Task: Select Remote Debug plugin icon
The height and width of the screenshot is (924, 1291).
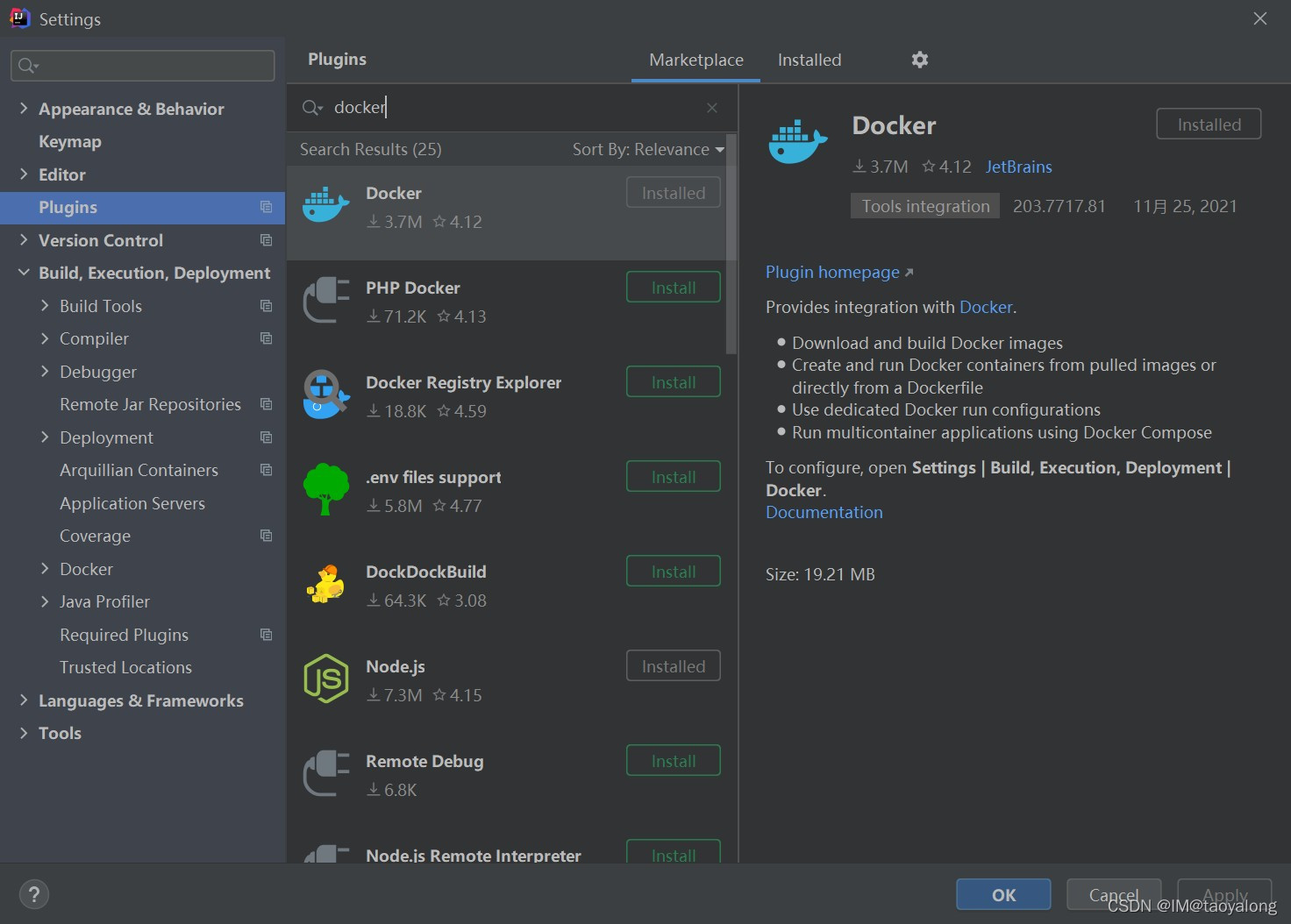Action: coord(325,773)
